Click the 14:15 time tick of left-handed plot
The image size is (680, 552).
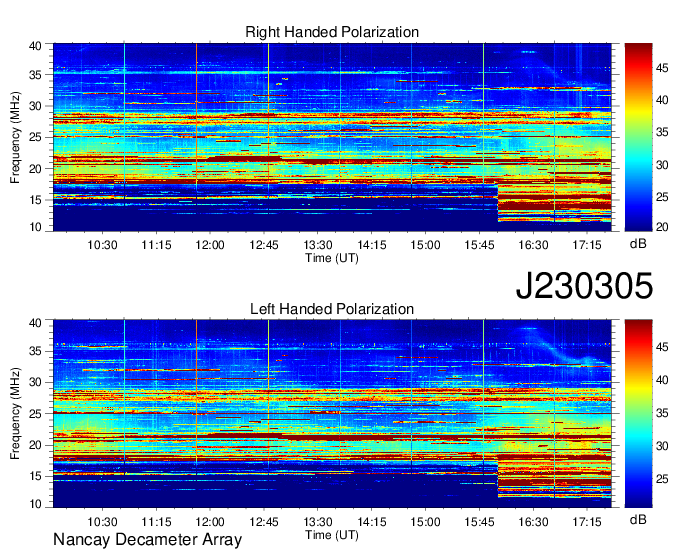coord(372,522)
